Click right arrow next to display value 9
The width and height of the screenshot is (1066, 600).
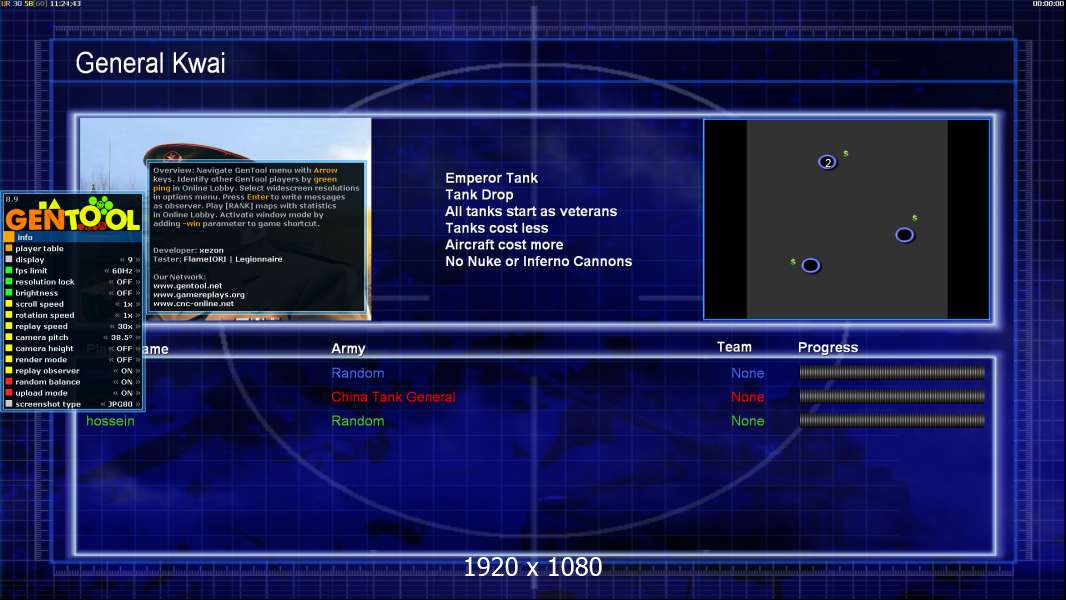click(138, 260)
